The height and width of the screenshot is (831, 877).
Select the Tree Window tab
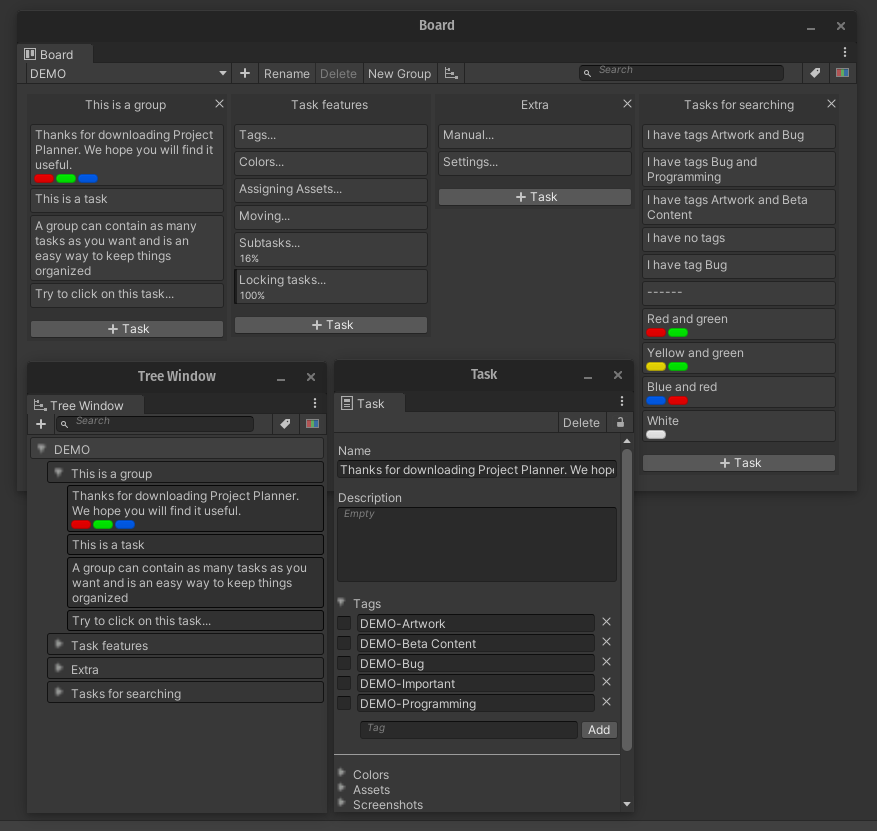[85, 405]
